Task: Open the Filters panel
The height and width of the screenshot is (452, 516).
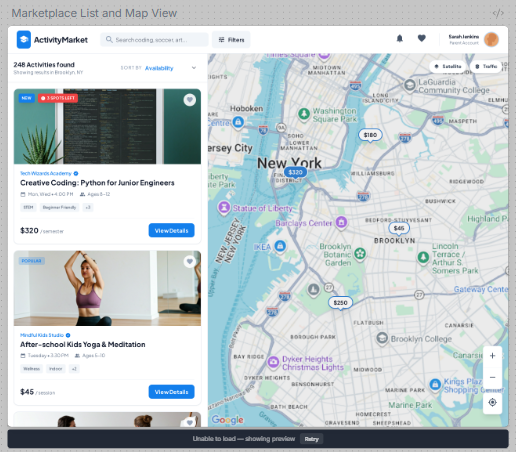Action: tap(231, 40)
